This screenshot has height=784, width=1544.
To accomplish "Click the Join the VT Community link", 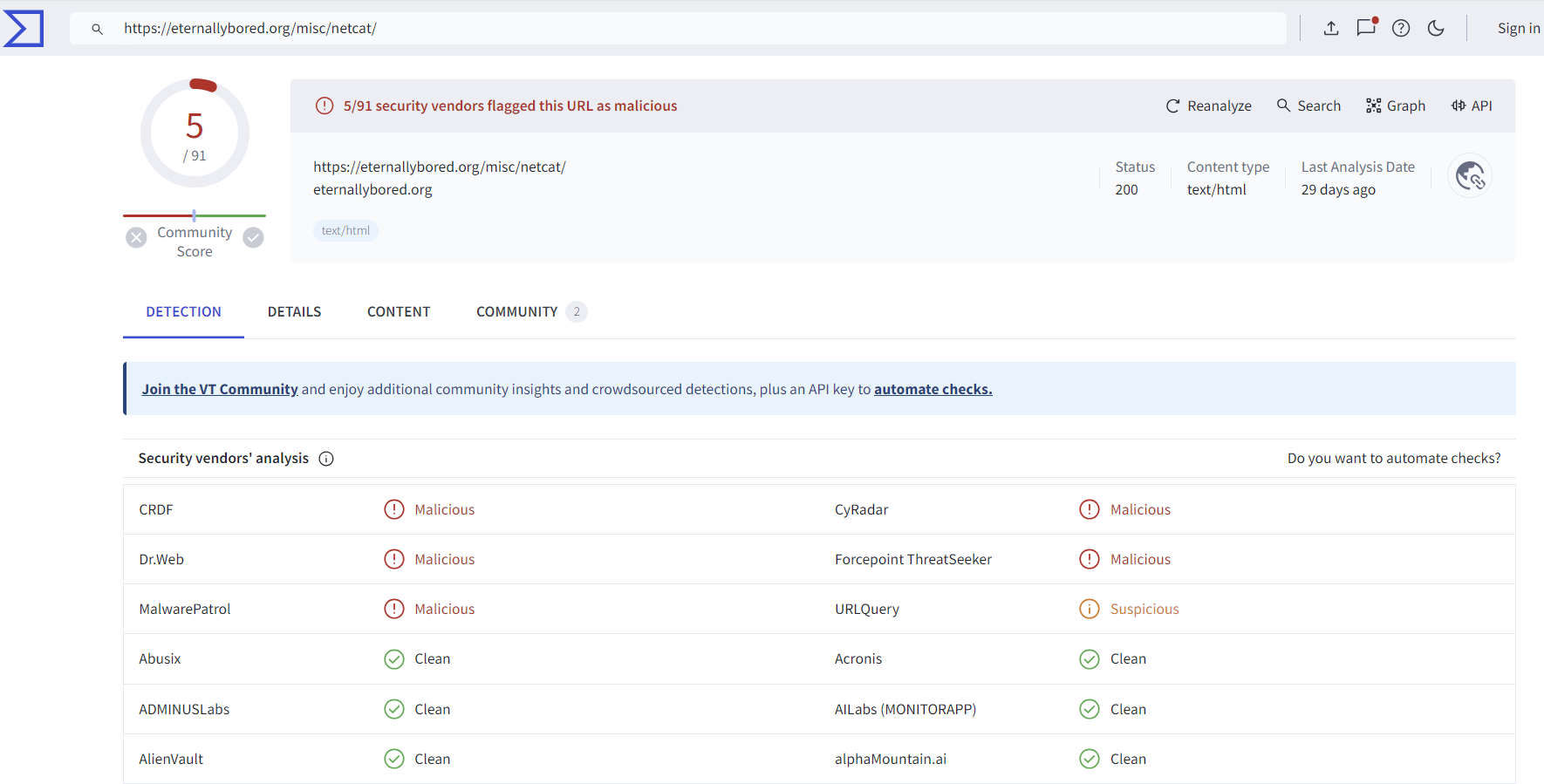I will point(220,389).
